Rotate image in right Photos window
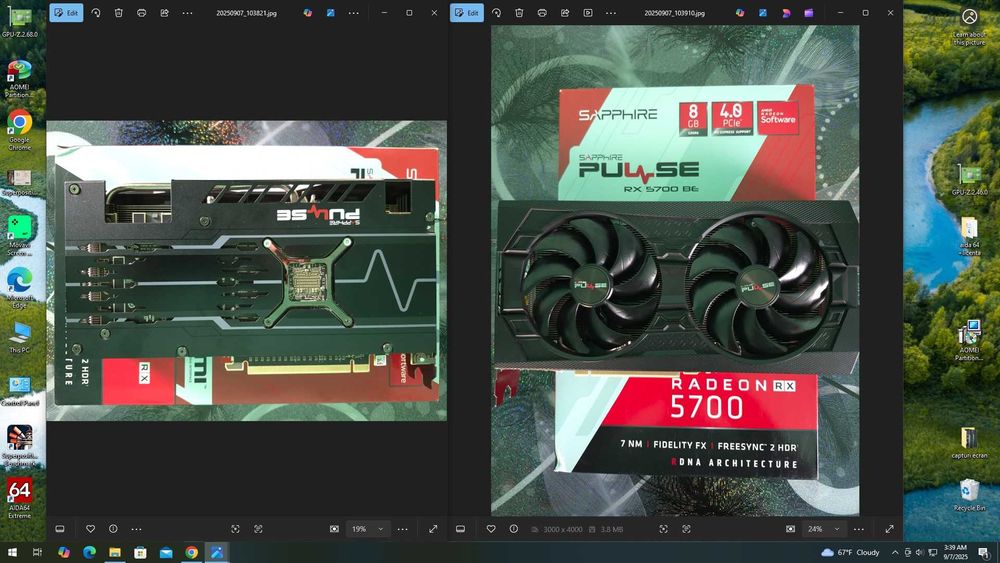 pyautogui.click(x=496, y=13)
